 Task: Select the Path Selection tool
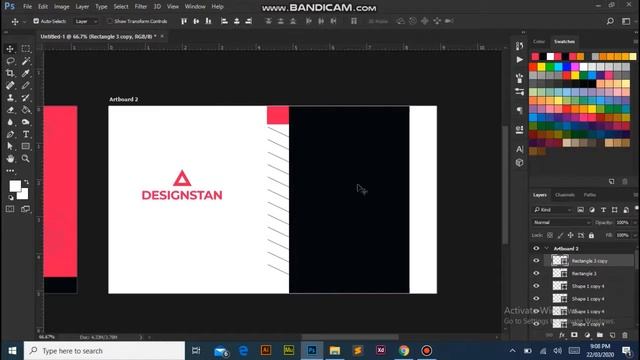click(10, 146)
